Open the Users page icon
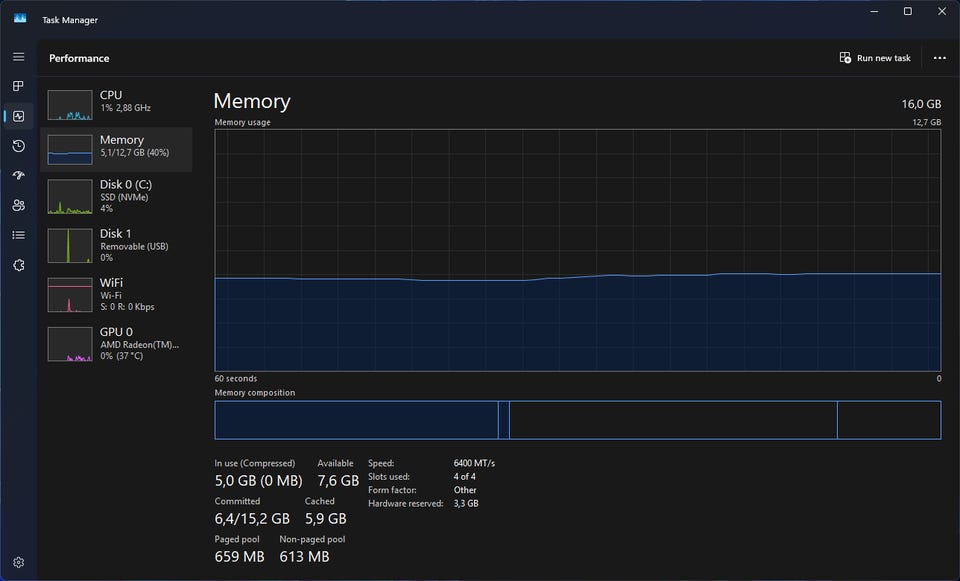Image resolution: width=960 pixels, height=581 pixels. (18, 205)
